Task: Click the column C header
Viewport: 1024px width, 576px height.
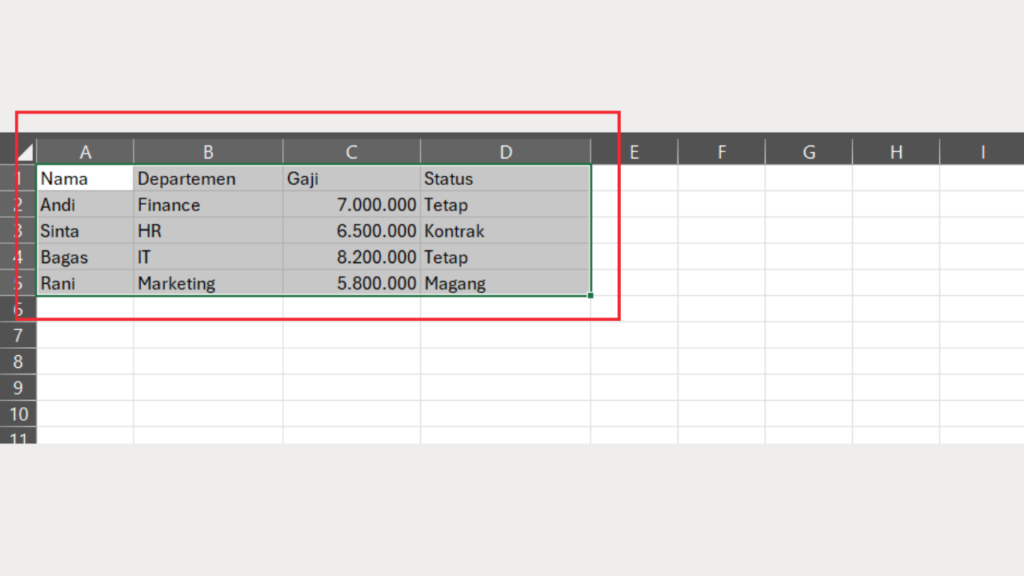Action: [x=351, y=152]
